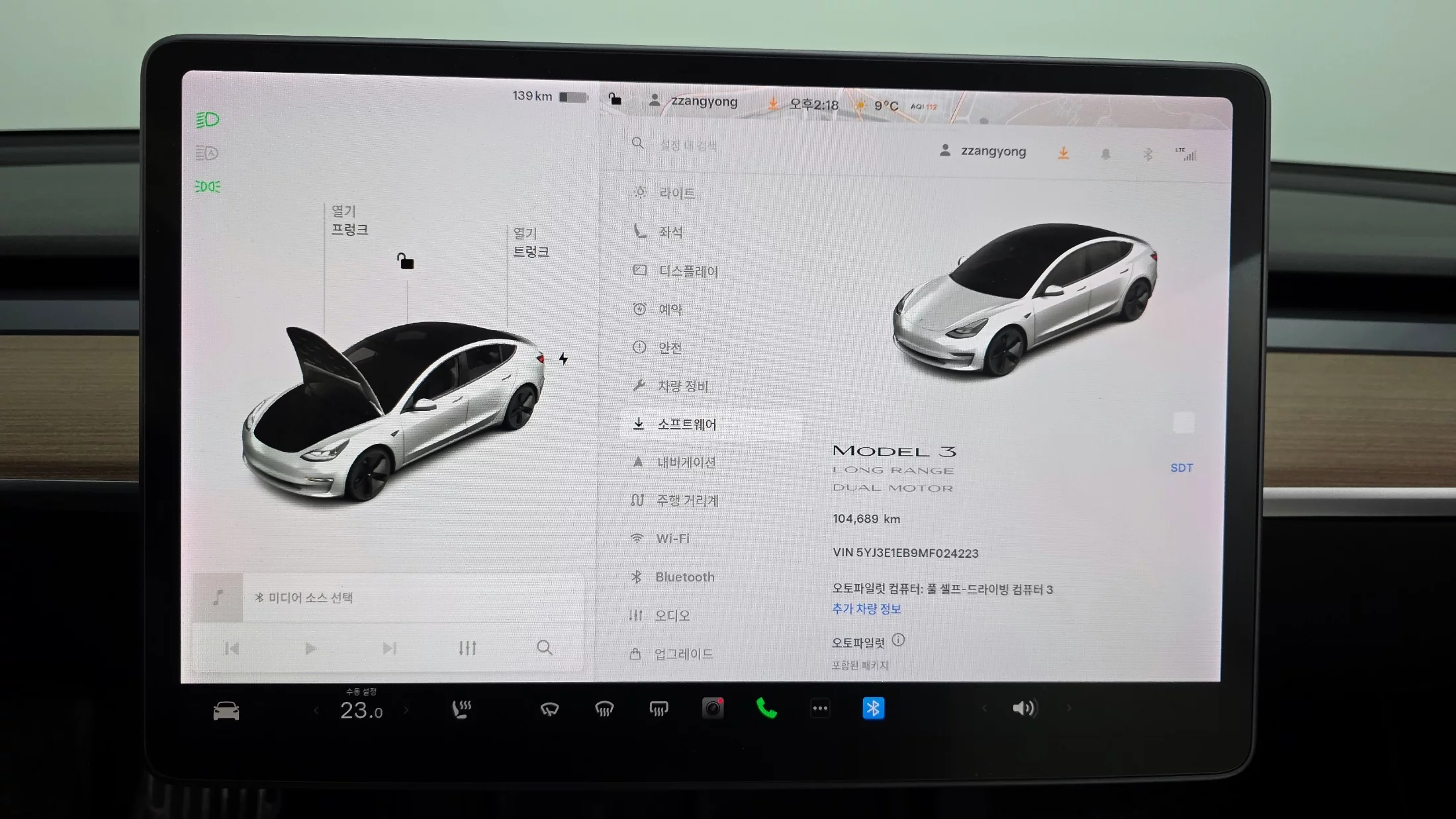This screenshot has height=819, width=1456.
Task: Open all apps three-dot launcher
Action: point(820,709)
